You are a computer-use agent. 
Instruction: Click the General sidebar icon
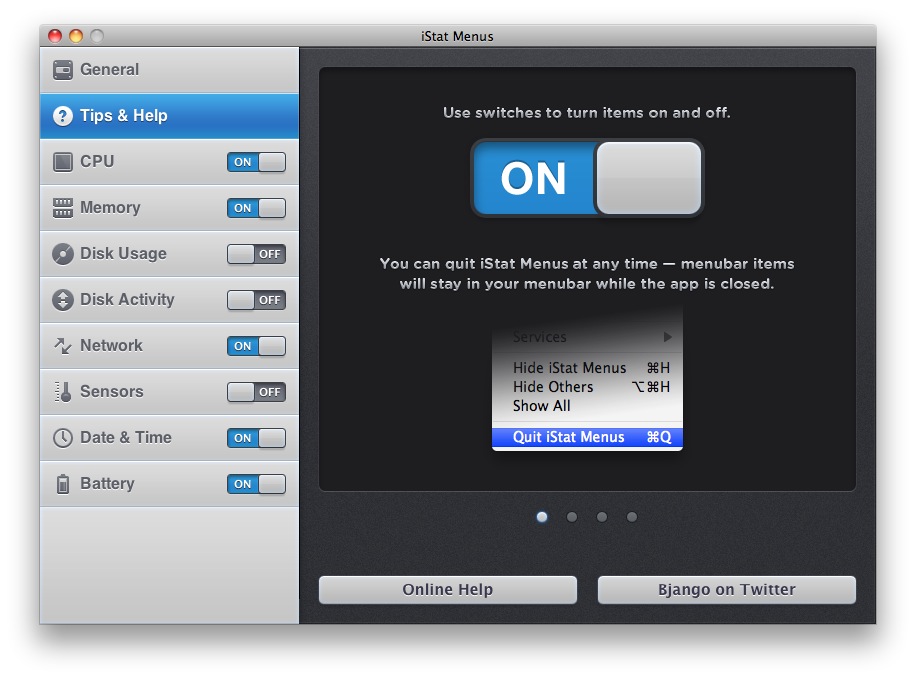click(x=63, y=70)
